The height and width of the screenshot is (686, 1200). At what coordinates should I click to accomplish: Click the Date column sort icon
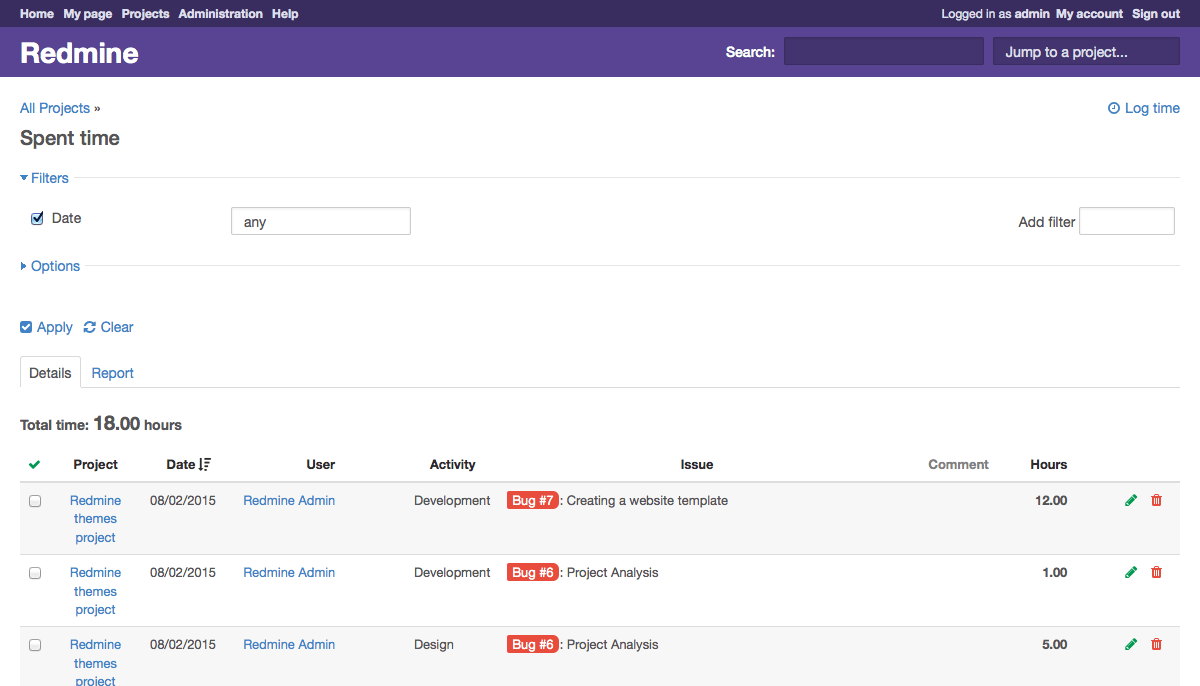coord(205,464)
